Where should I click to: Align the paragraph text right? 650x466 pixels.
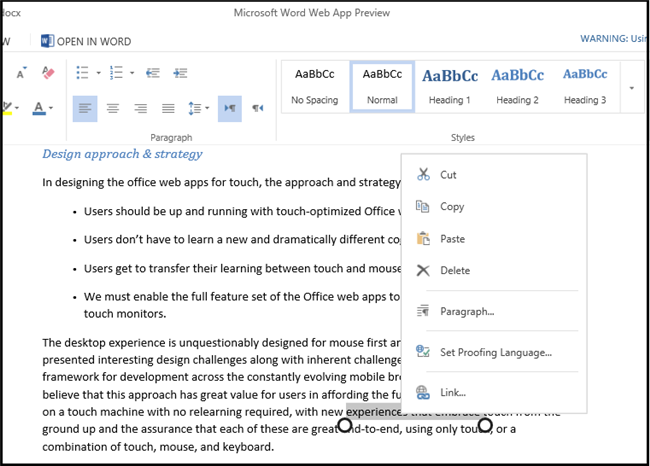[141, 109]
